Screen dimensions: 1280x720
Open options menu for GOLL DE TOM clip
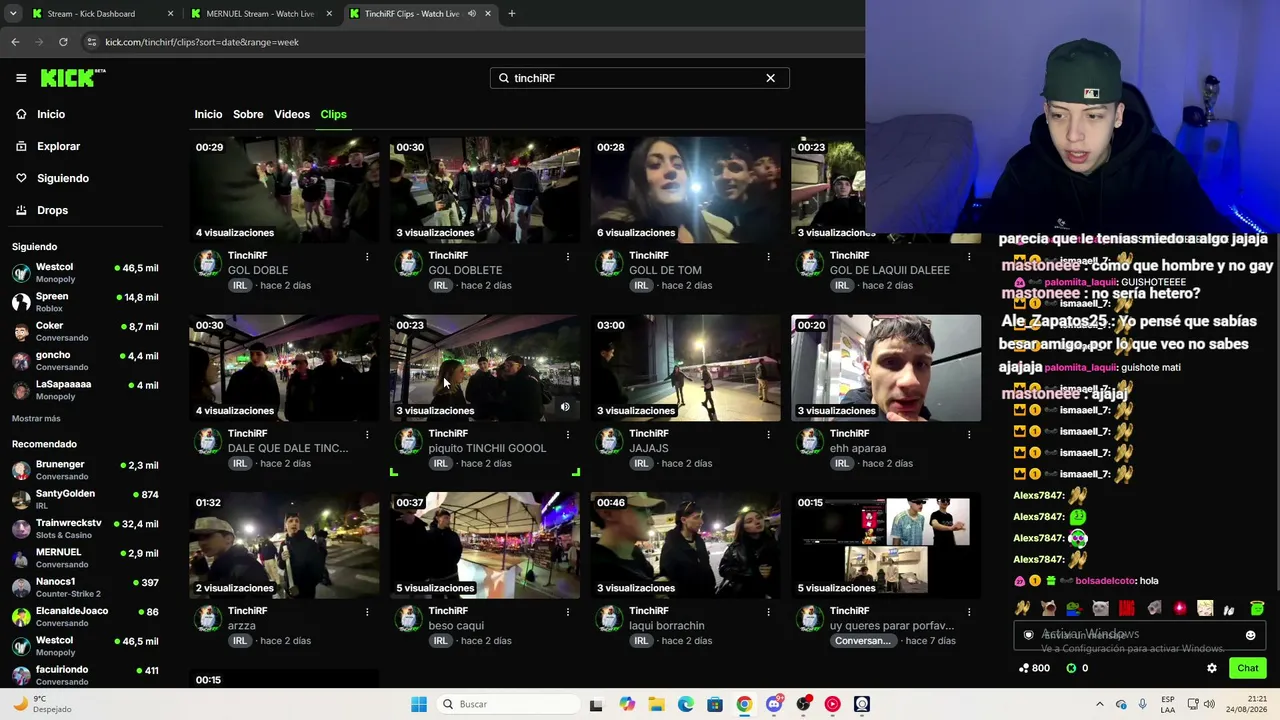point(769,257)
